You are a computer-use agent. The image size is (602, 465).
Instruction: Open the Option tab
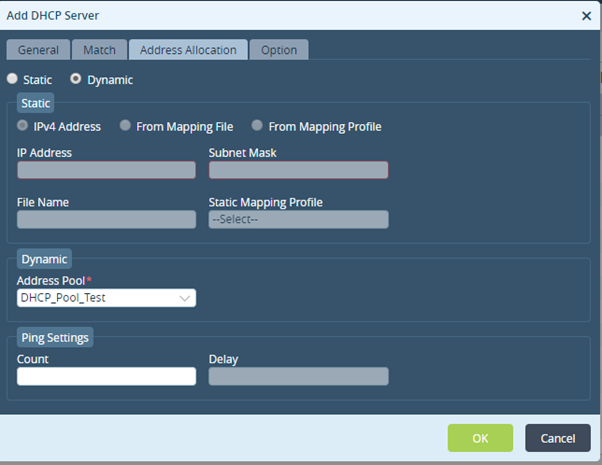(279, 50)
